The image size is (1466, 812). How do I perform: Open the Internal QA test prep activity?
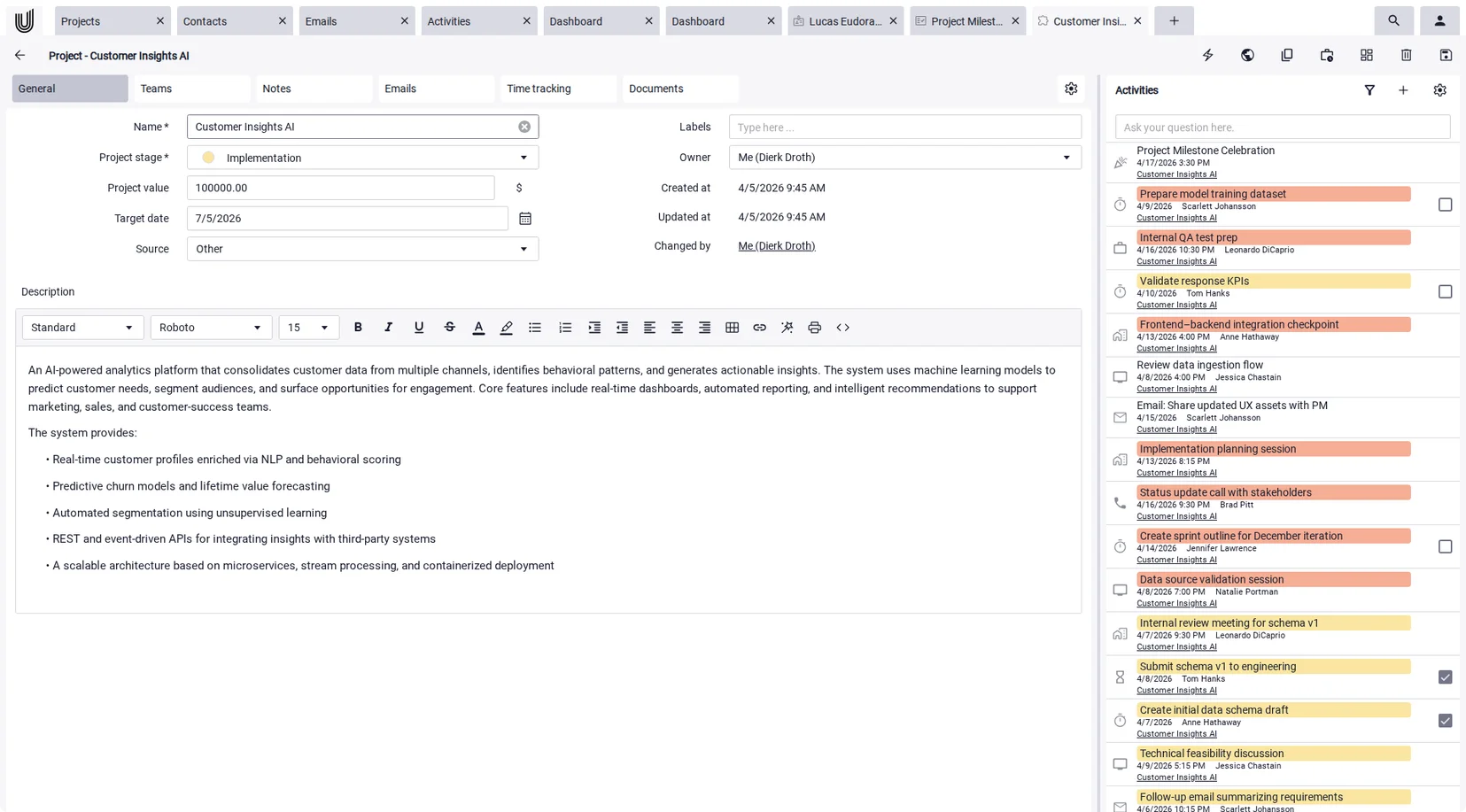click(x=1273, y=237)
